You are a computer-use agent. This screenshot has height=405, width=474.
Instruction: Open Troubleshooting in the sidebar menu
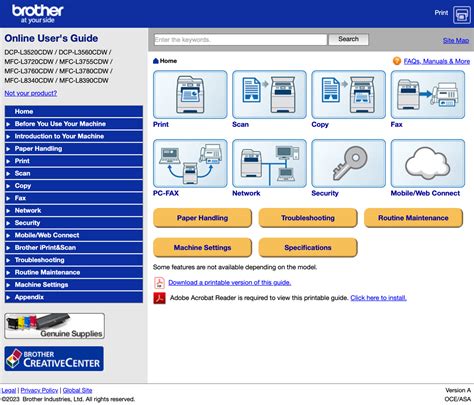[x=74, y=260]
